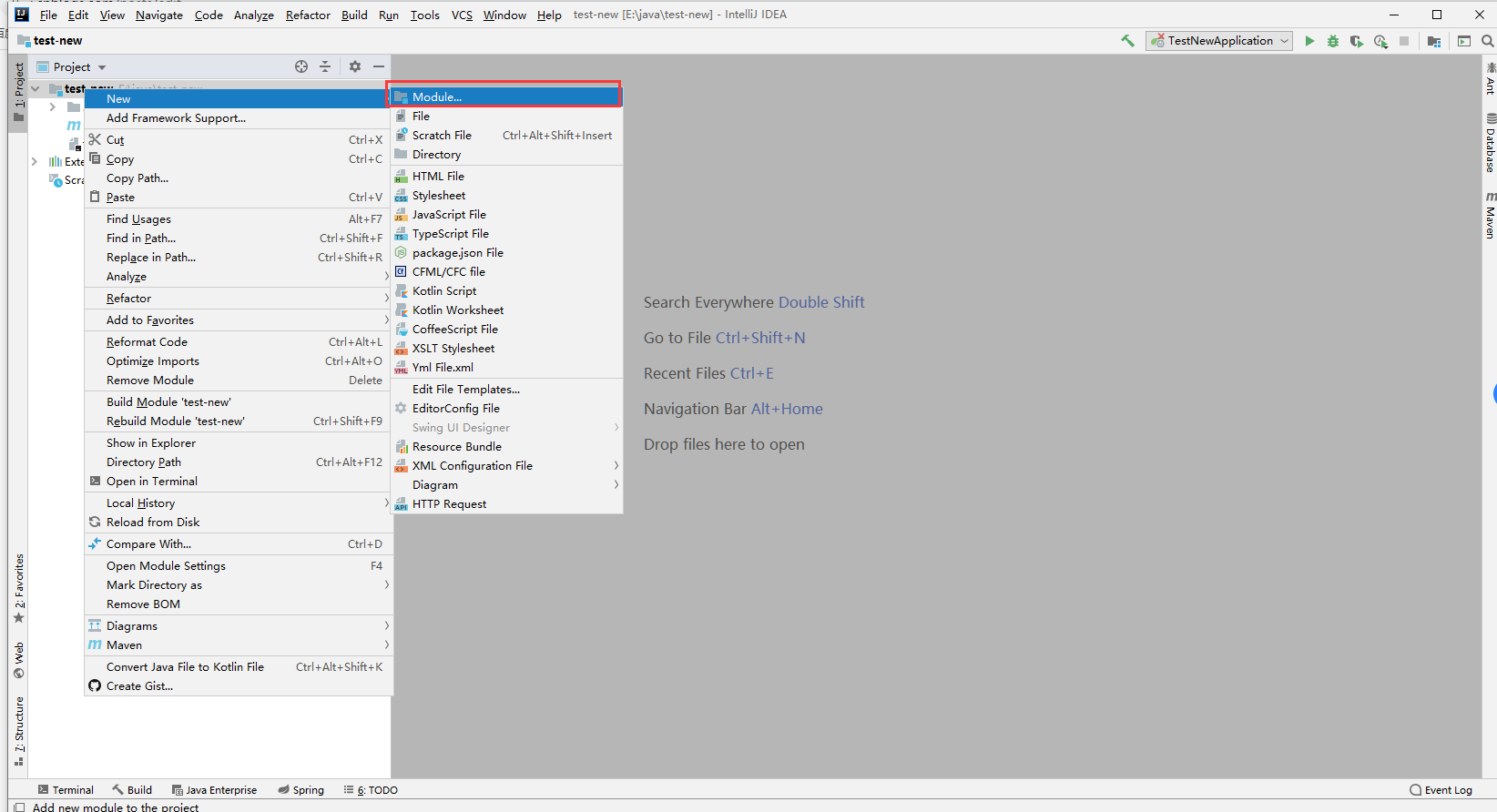
Task: Open the Database side panel tab
Action: [x=1491, y=144]
